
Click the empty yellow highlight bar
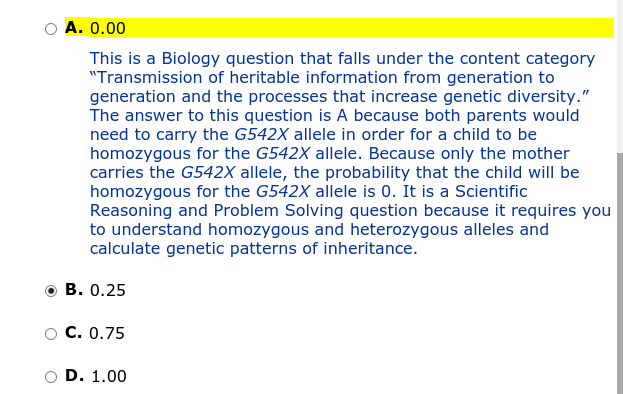pos(370,28)
